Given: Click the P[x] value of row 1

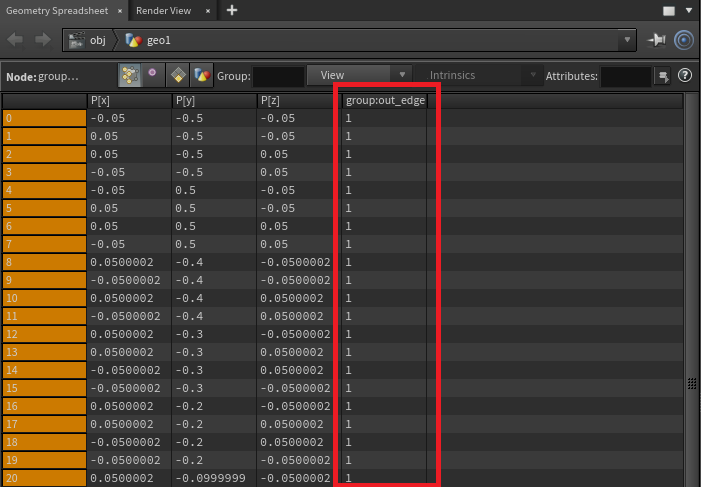Looking at the screenshot, I should point(104,136).
